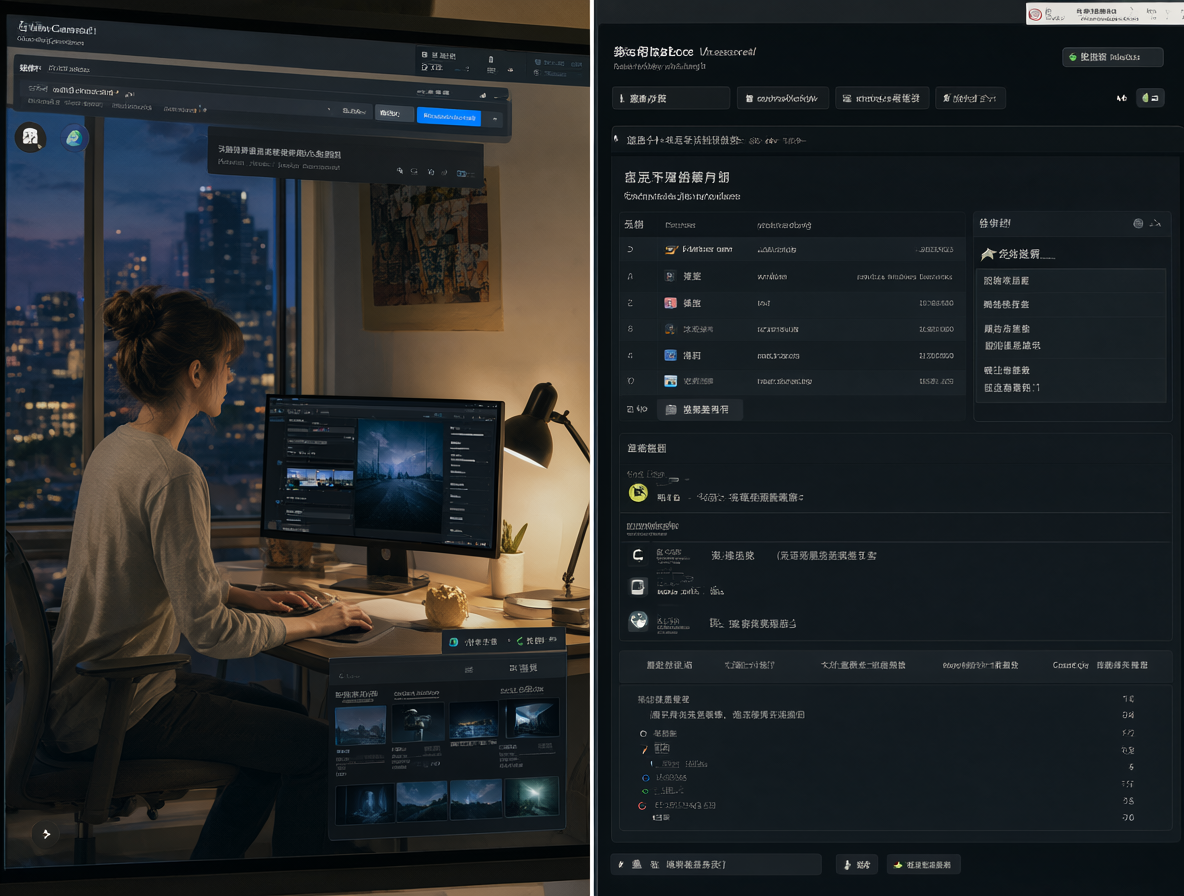1184x896 pixels.
Task: Select the second tab with the small square icon
Action: click(782, 98)
